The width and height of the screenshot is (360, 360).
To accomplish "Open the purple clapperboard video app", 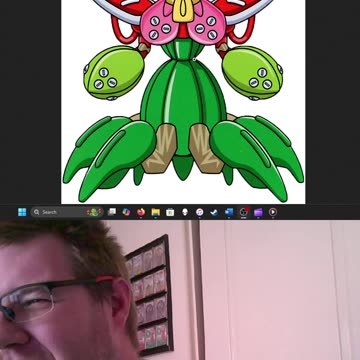I will coord(258,212).
